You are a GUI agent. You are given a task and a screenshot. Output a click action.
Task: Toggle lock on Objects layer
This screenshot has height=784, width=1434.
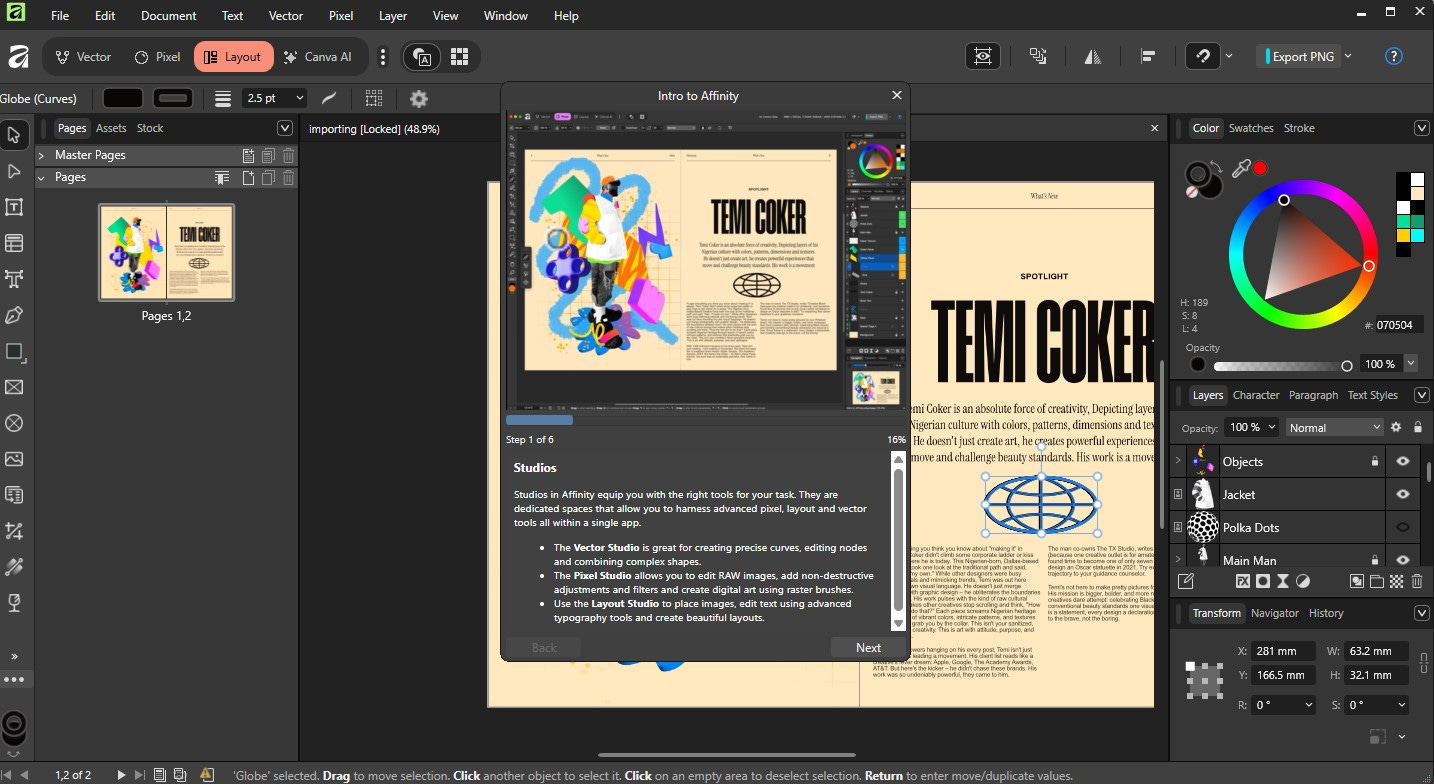click(x=1375, y=461)
